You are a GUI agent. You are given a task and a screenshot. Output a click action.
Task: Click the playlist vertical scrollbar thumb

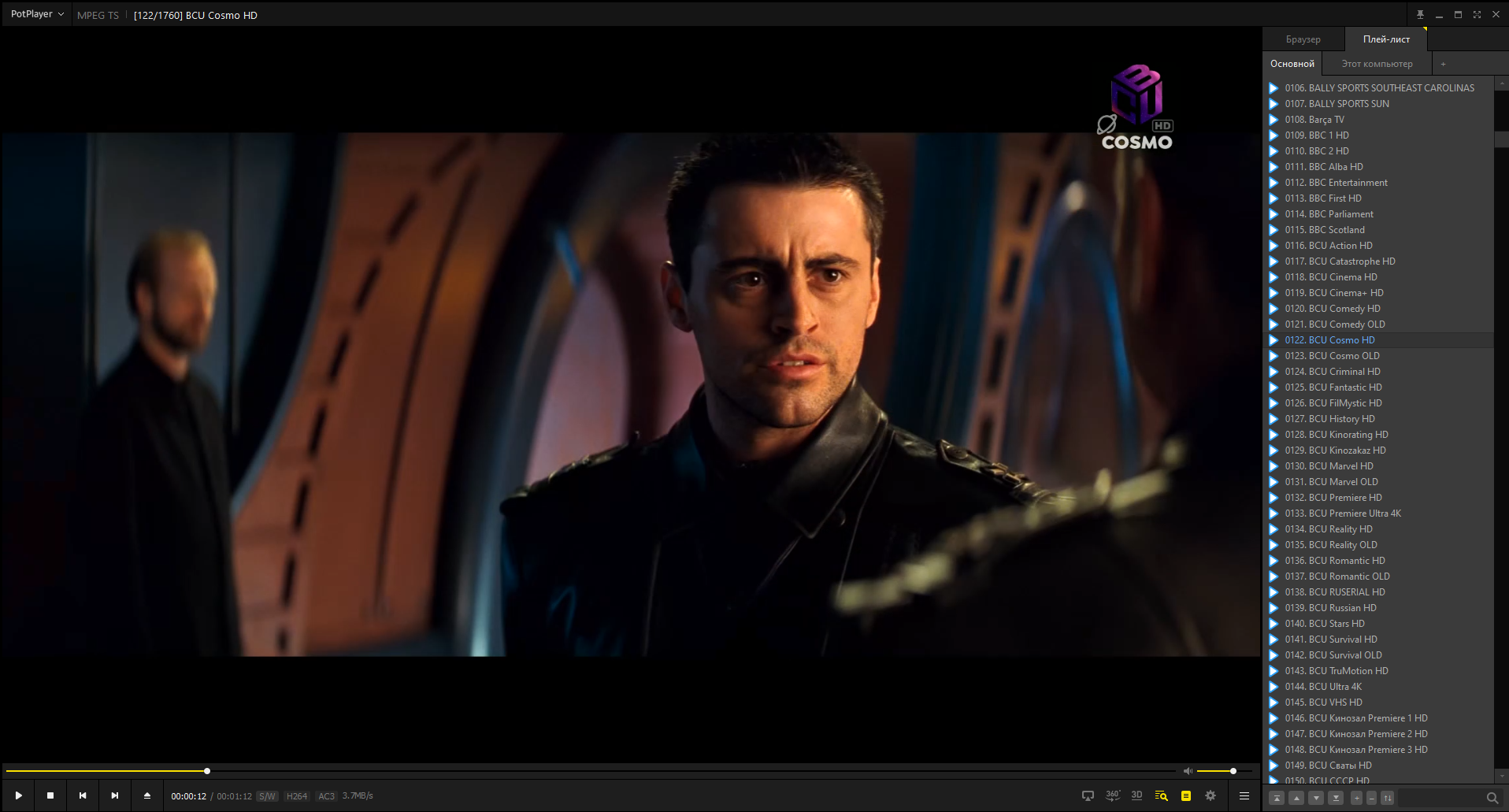pos(1501,139)
